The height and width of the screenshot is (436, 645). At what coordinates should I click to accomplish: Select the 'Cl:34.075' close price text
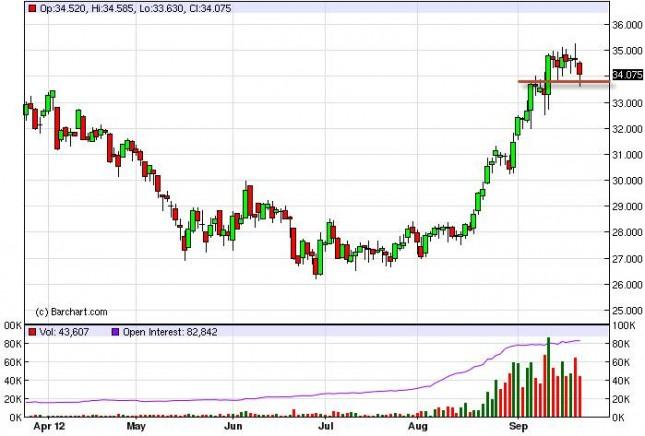210,8
